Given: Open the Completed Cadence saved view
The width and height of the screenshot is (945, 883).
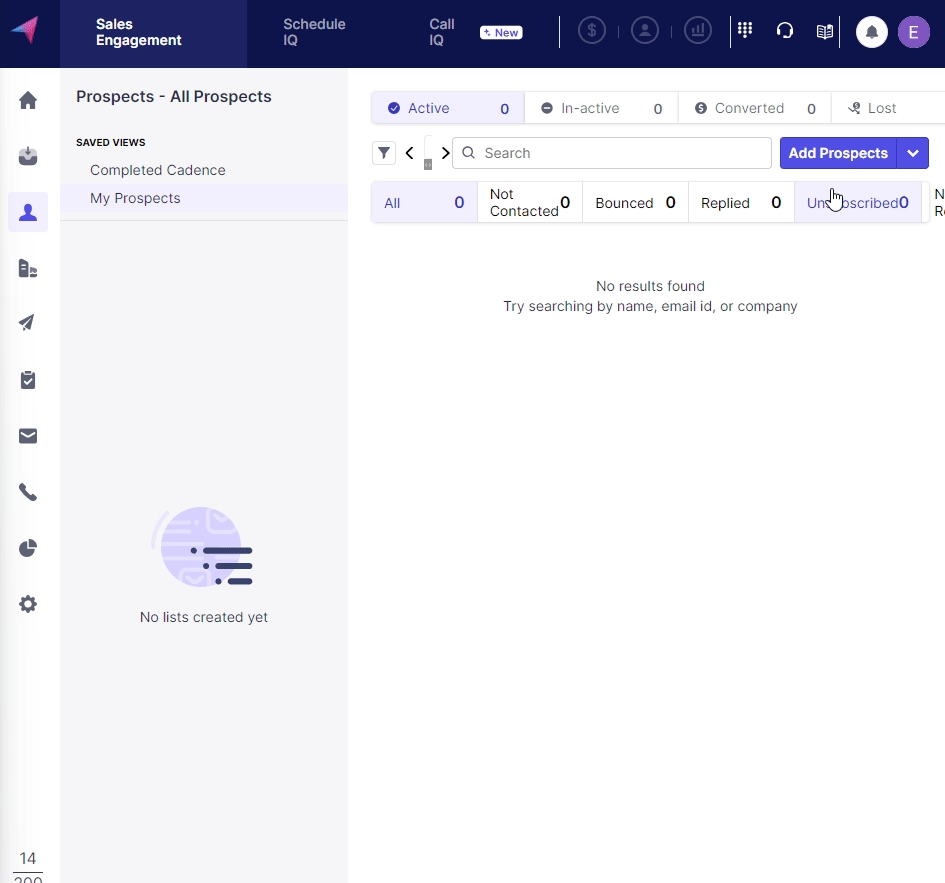Looking at the screenshot, I should pyautogui.click(x=158, y=170).
